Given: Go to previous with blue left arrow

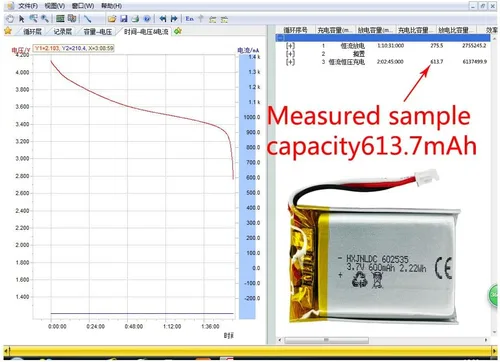Looking at the screenshot, I should (x=163, y=19).
